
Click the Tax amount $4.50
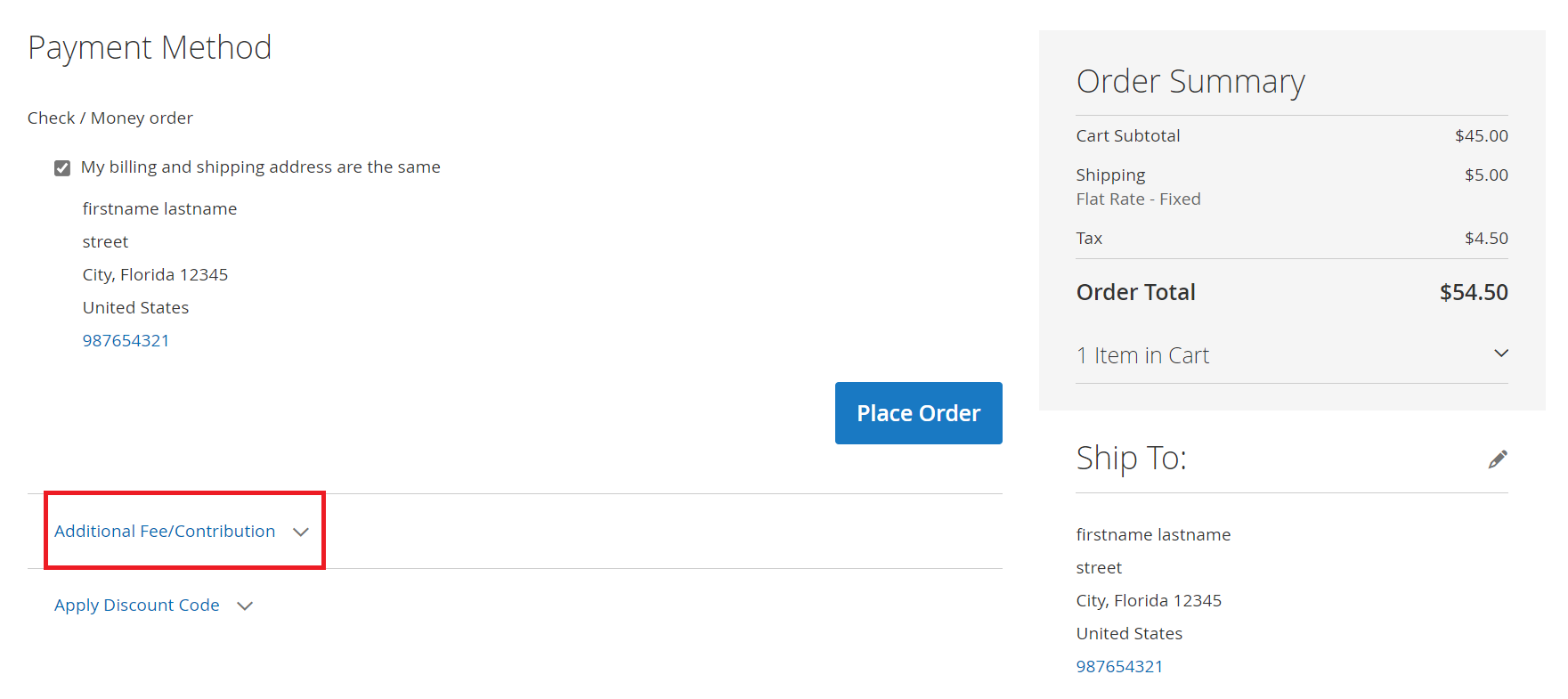1485,239
